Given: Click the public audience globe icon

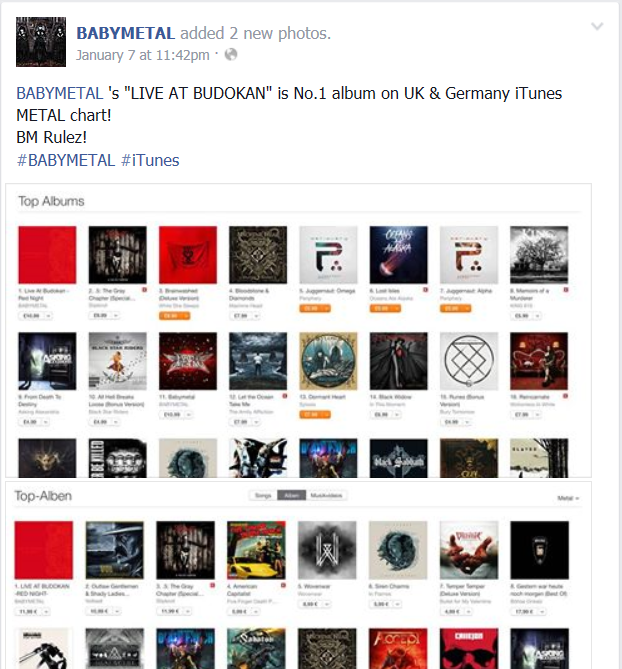Looking at the screenshot, I should coord(231,55).
